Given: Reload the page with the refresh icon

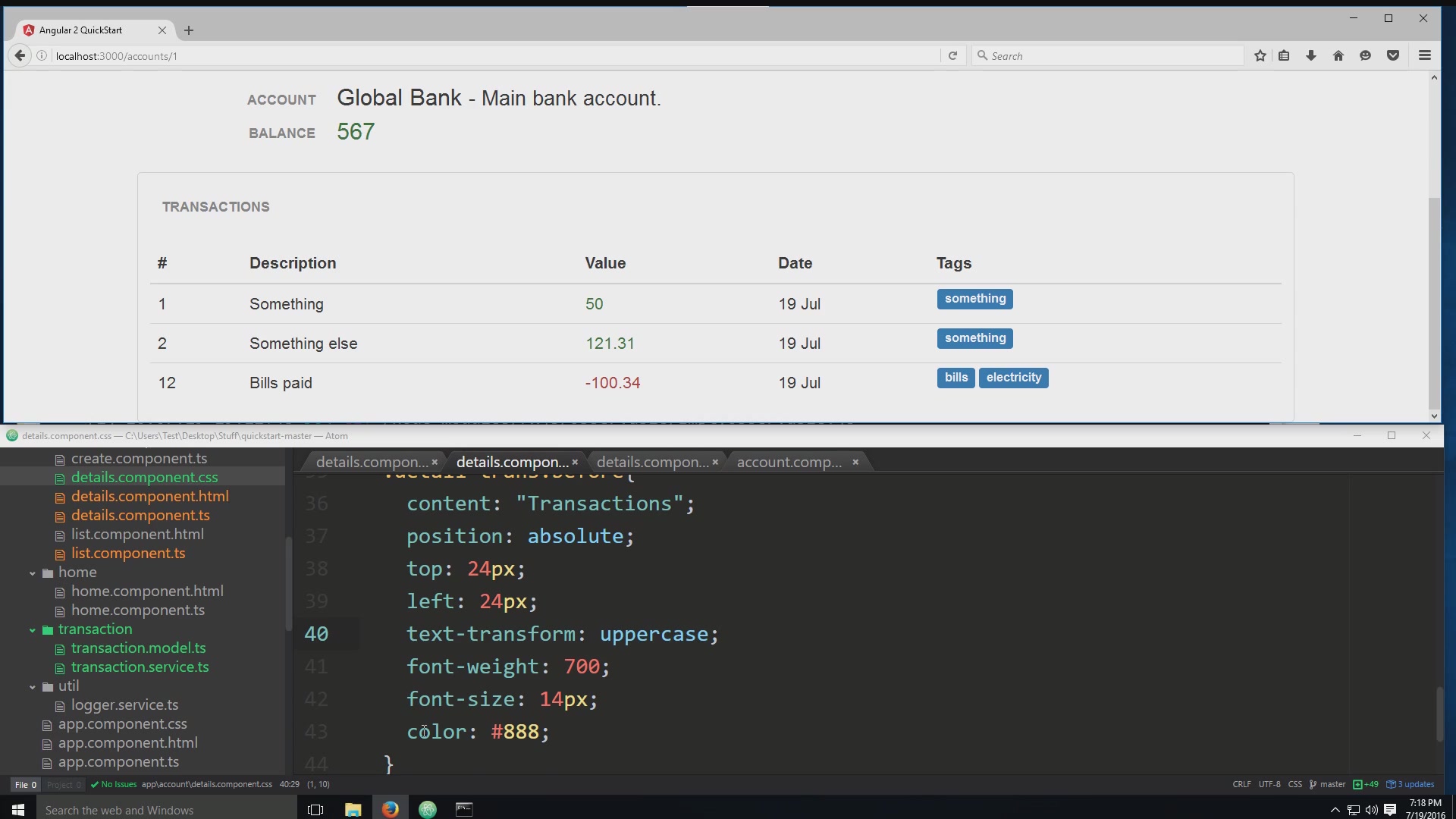Looking at the screenshot, I should click(952, 55).
